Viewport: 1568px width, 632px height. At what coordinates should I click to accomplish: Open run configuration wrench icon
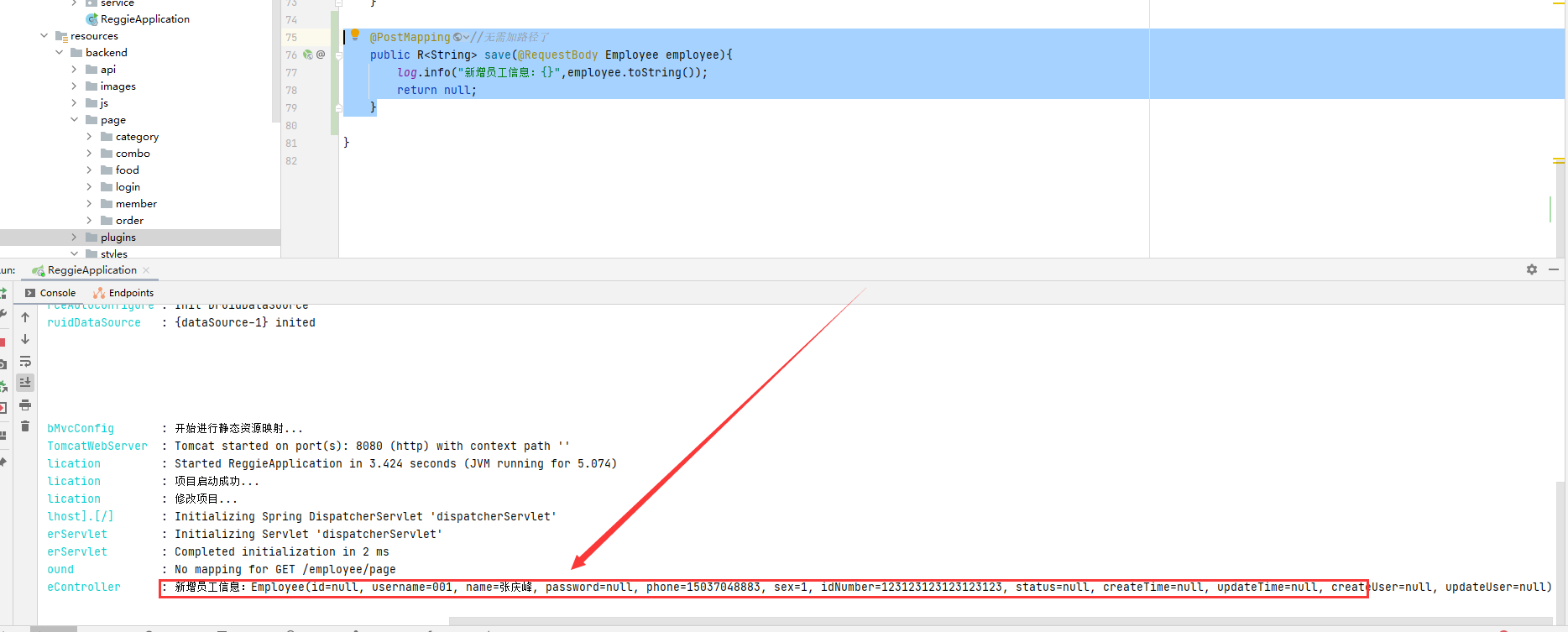pyautogui.click(x=3, y=314)
